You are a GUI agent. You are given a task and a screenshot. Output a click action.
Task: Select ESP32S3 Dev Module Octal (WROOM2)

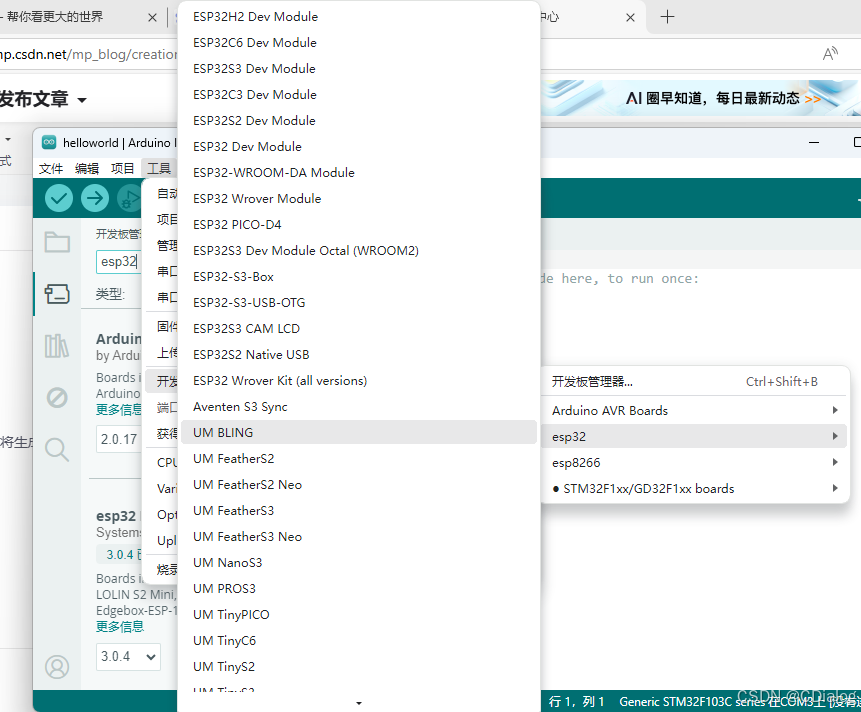pyautogui.click(x=359, y=250)
